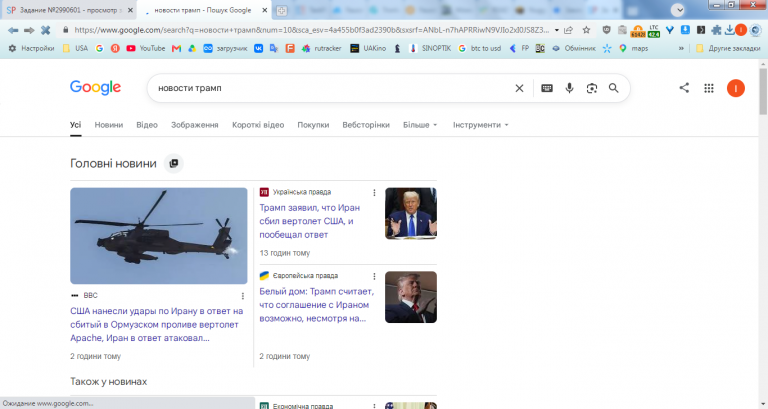
Task: Open the Белый дом: Трамп считает article
Action: click(316, 305)
